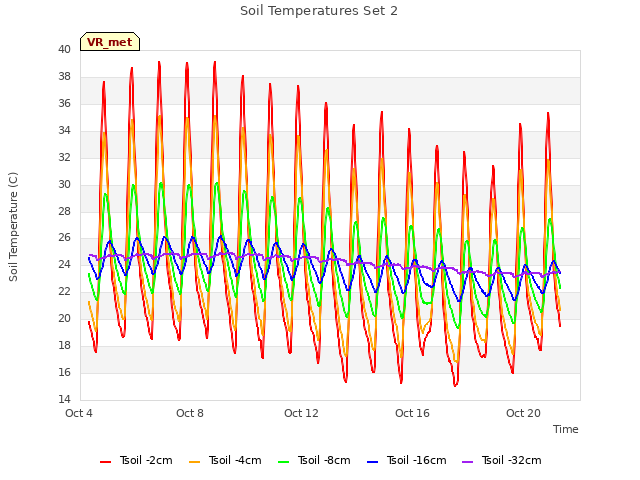Click the VR_met label box
640x480 pixels.
click(110, 42)
